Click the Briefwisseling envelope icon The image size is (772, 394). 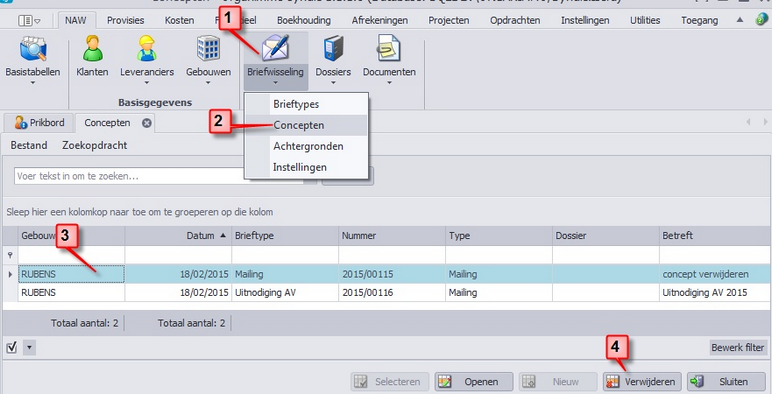[276, 48]
